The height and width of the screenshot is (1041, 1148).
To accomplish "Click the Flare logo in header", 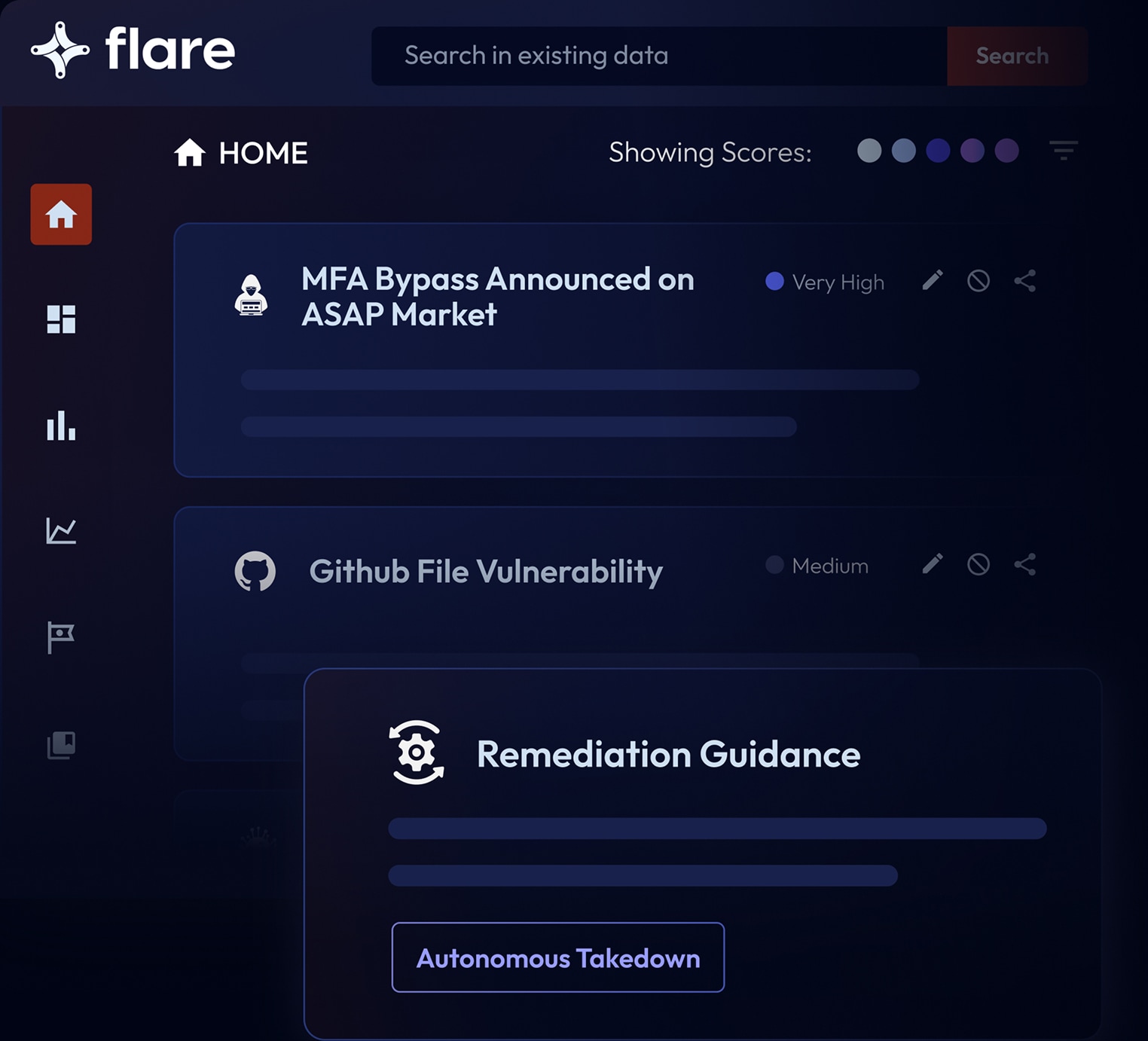I will click(133, 50).
